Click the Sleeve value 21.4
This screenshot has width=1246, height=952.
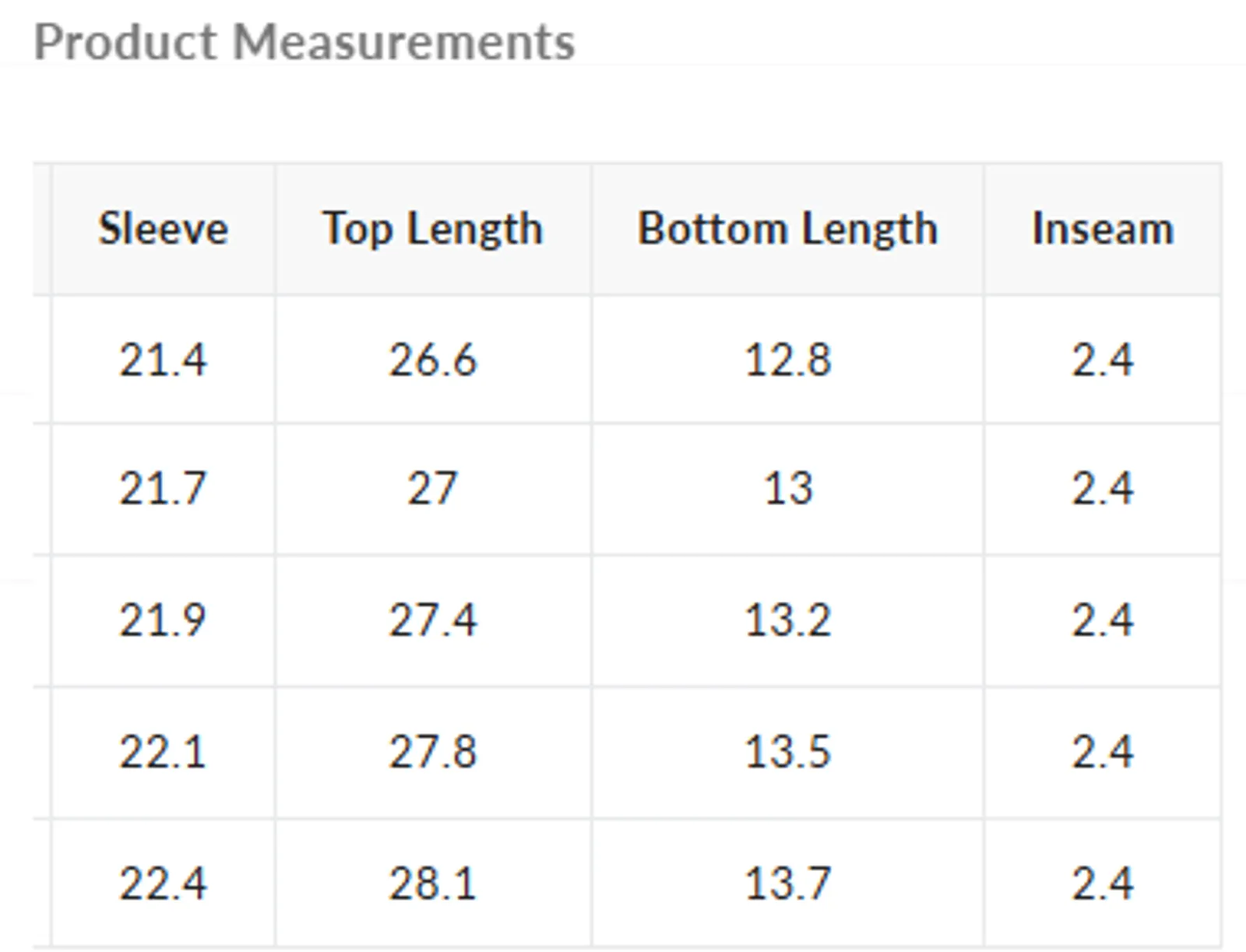[x=164, y=360]
